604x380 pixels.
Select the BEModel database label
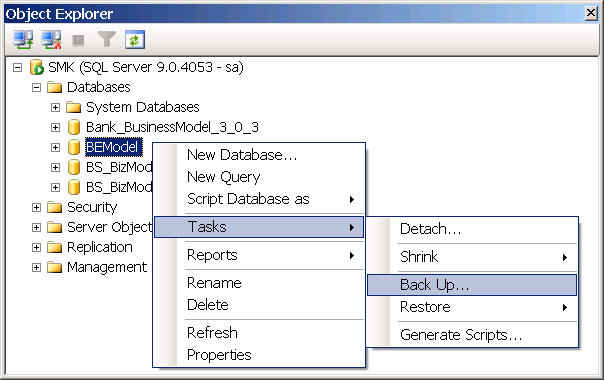[x=114, y=147]
